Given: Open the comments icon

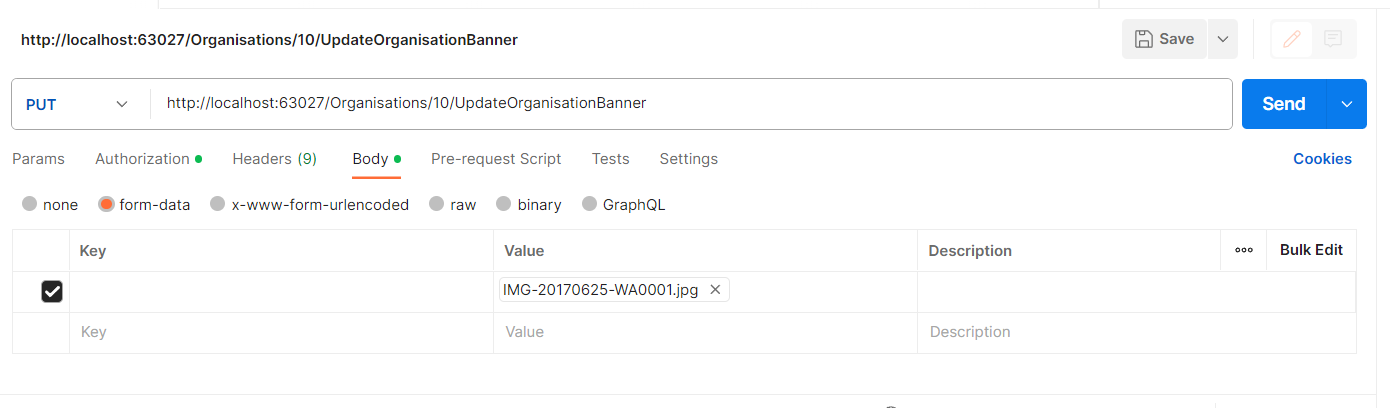Looking at the screenshot, I should point(1333,39).
